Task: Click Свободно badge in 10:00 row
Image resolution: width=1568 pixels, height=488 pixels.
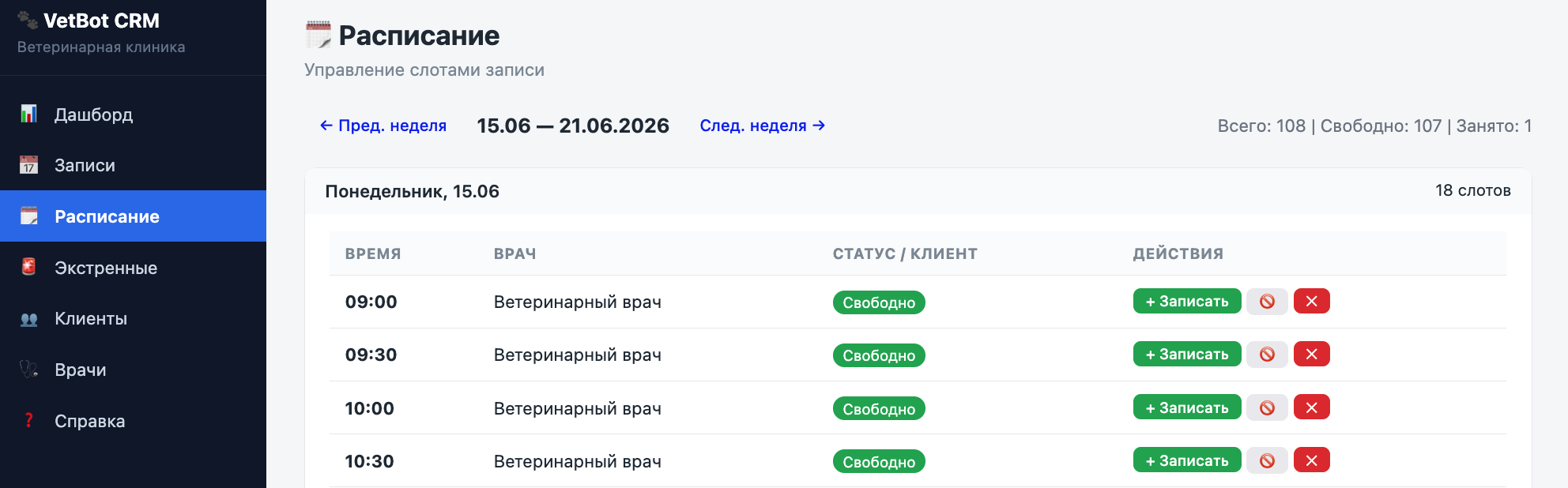Action: click(879, 409)
